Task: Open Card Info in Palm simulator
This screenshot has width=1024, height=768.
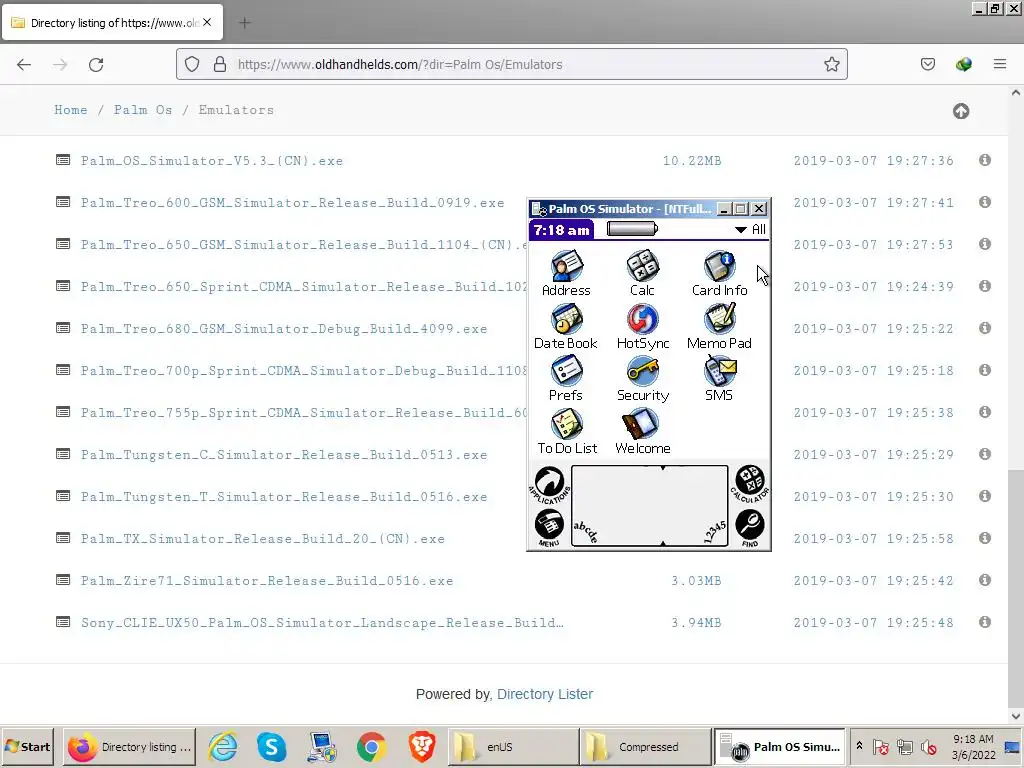Action: 719,274
